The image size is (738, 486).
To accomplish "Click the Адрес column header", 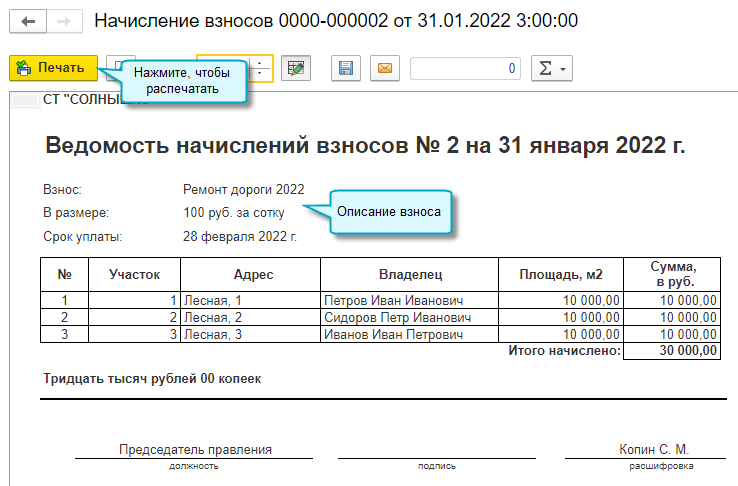I will click(250, 274).
